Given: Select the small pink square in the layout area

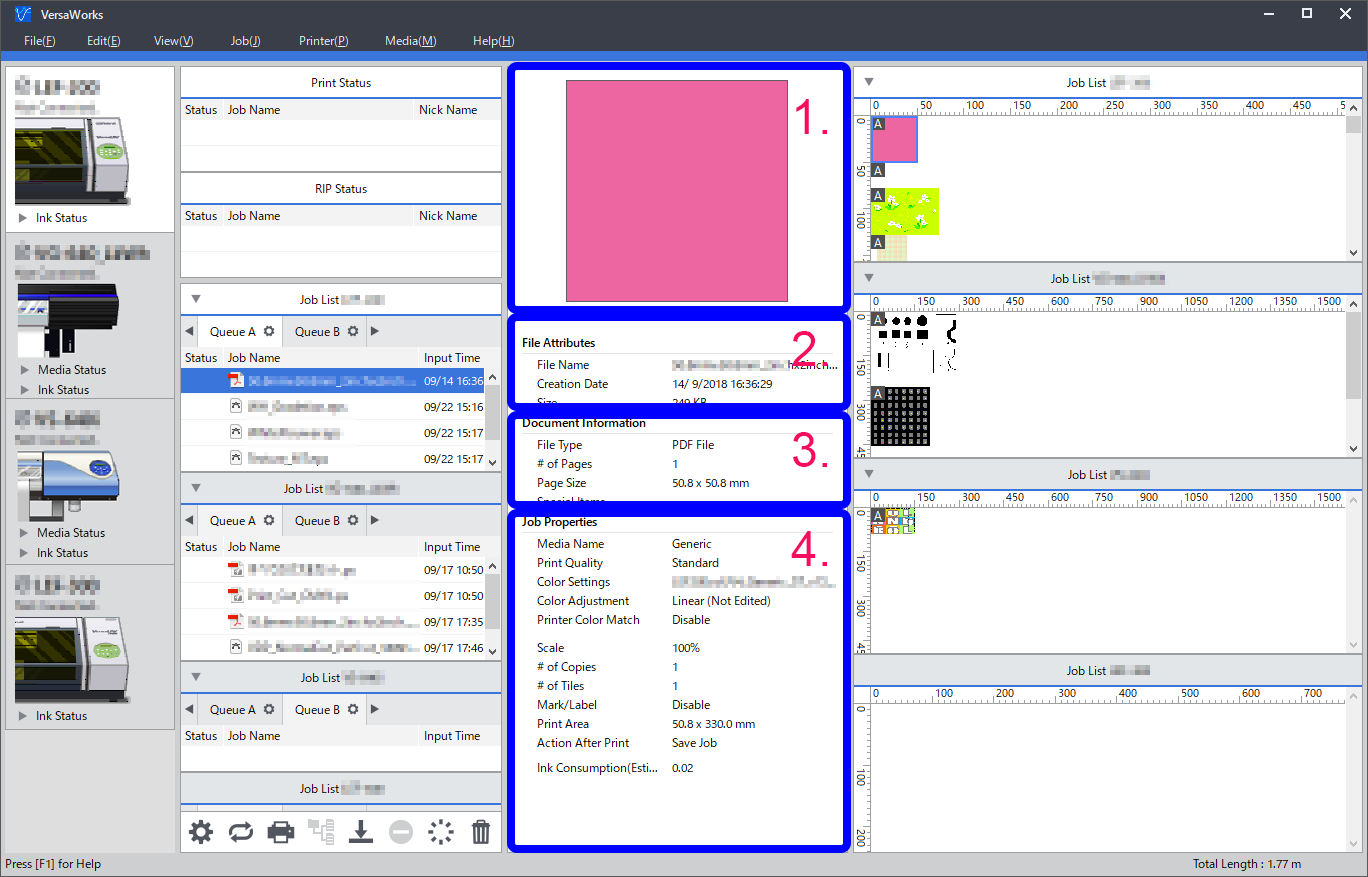Looking at the screenshot, I should (894, 140).
